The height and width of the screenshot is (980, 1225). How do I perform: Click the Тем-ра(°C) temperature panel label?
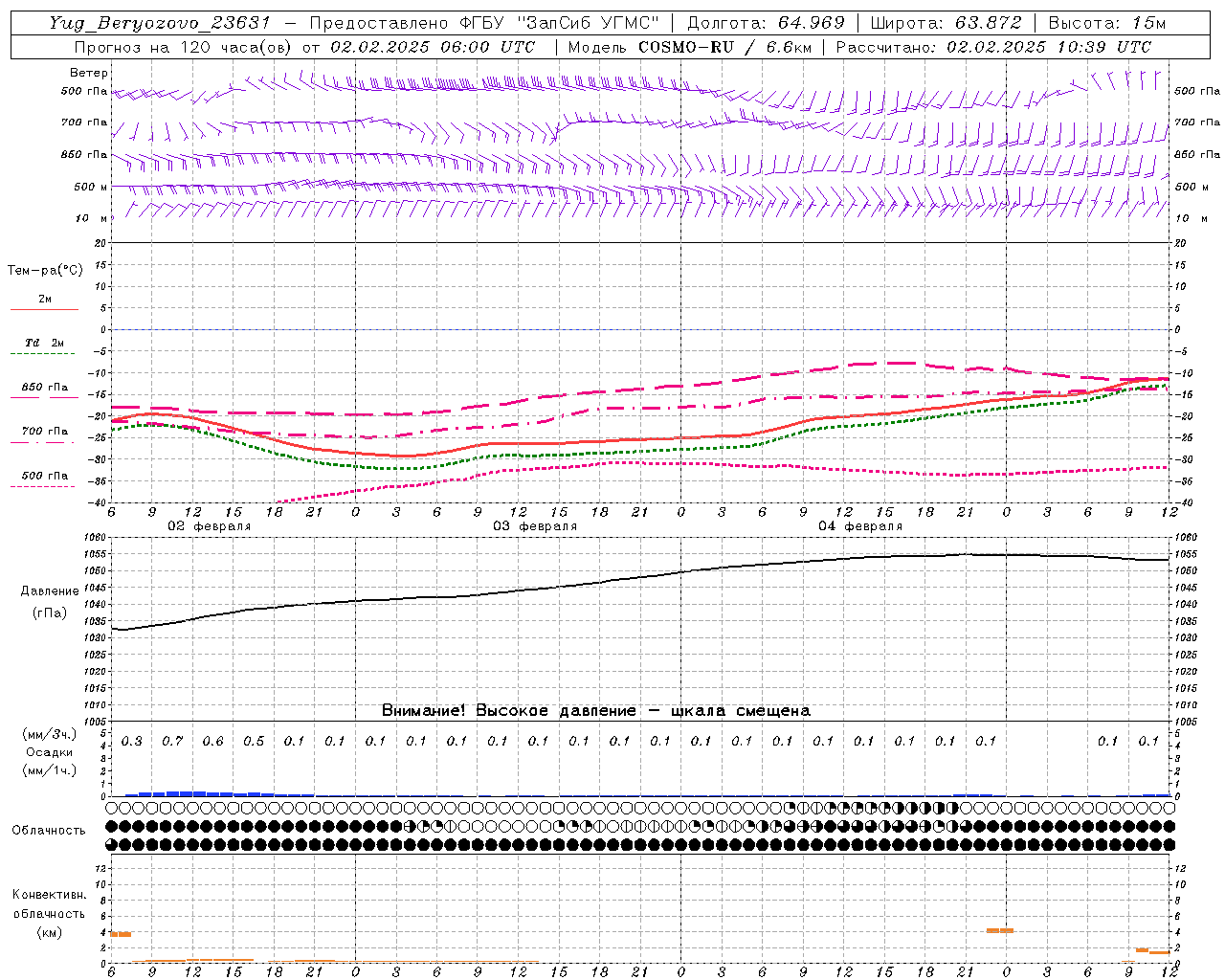(x=45, y=271)
